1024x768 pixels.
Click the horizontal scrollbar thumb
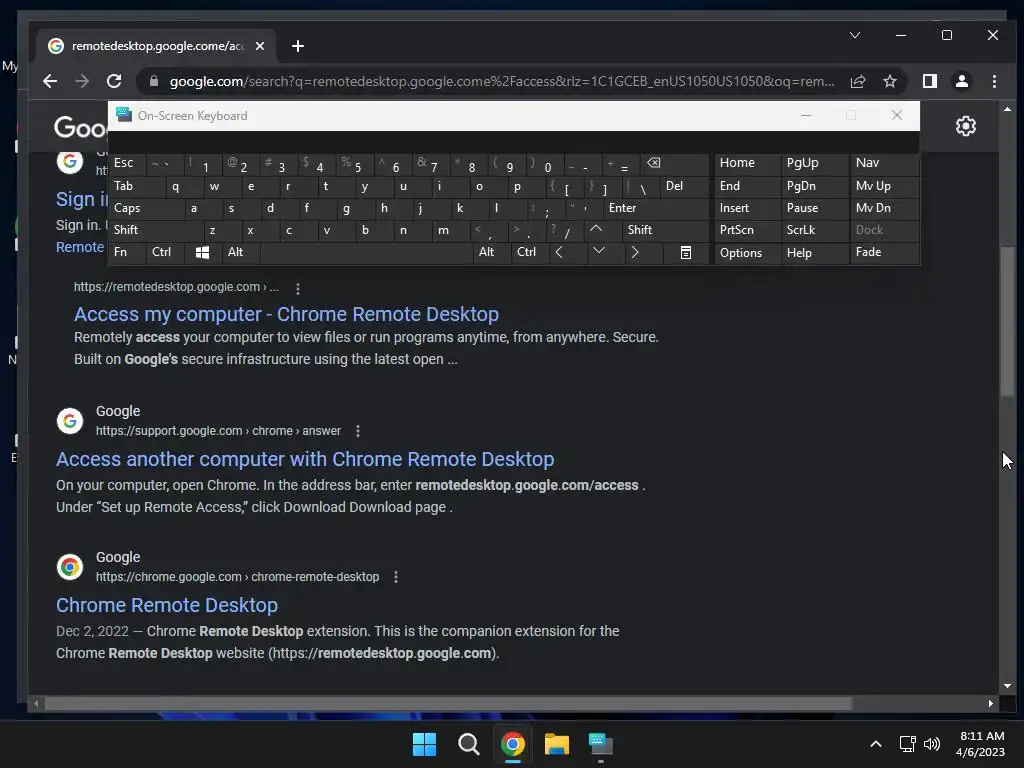[x=448, y=704]
